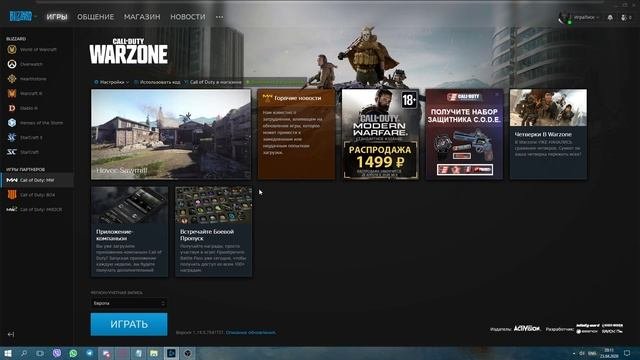640x360 pixels.
Task: Open File Explorer from the taskbar
Action: coord(154,353)
